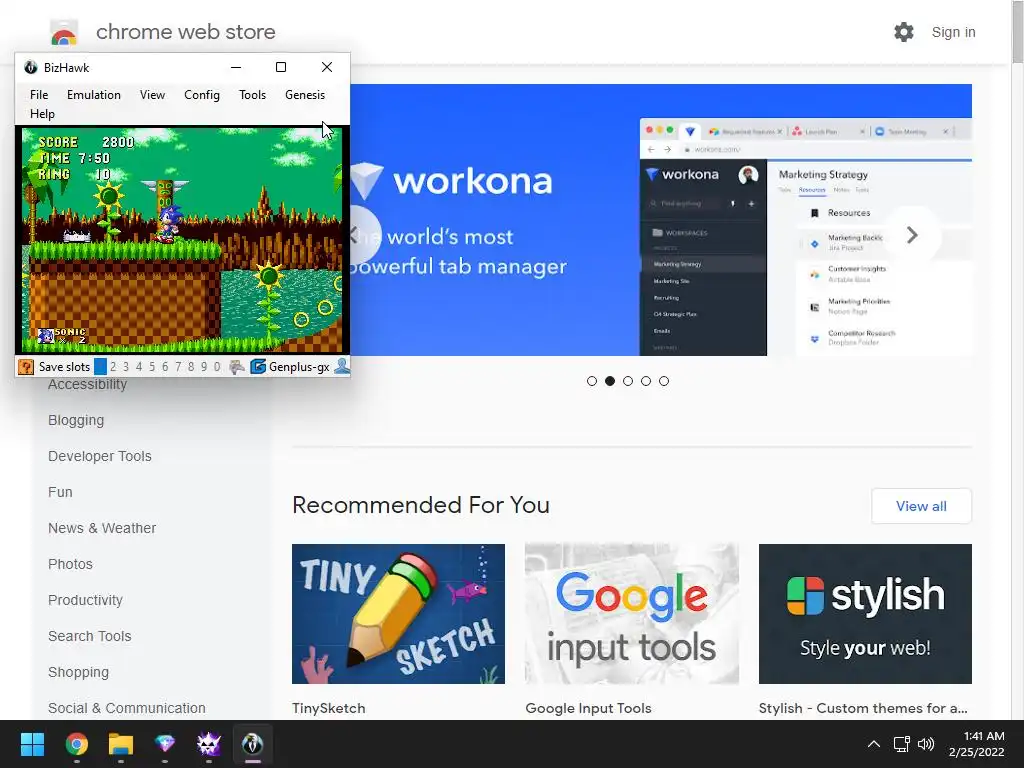Open network status in system tray
The height and width of the screenshot is (768, 1024).
(902, 744)
